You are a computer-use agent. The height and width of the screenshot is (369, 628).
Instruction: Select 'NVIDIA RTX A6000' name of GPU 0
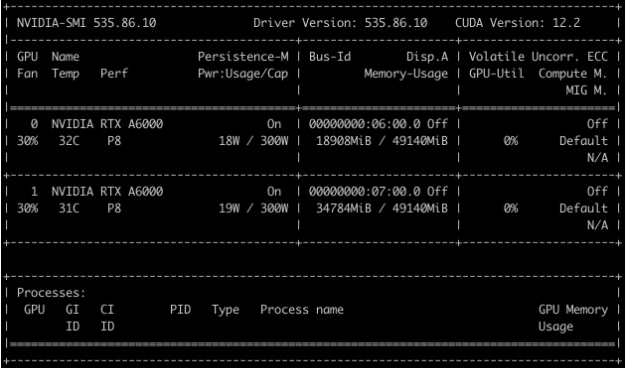pyautogui.click(x=107, y=124)
